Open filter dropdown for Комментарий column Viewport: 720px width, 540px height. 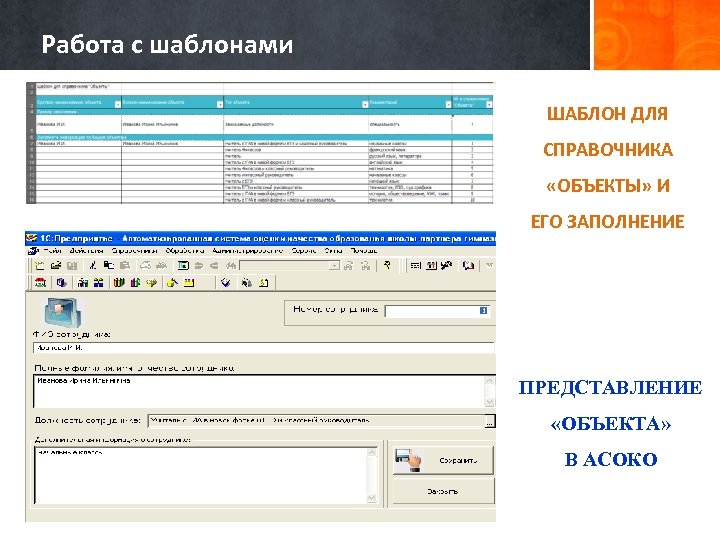[x=448, y=105]
